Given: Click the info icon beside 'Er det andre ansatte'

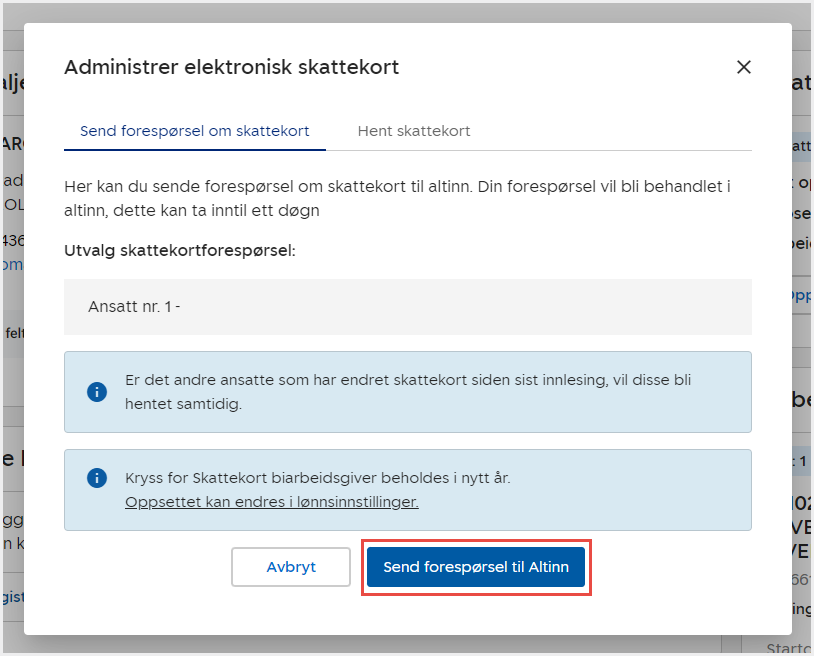Looking at the screenshot, I should click(97, 392).
